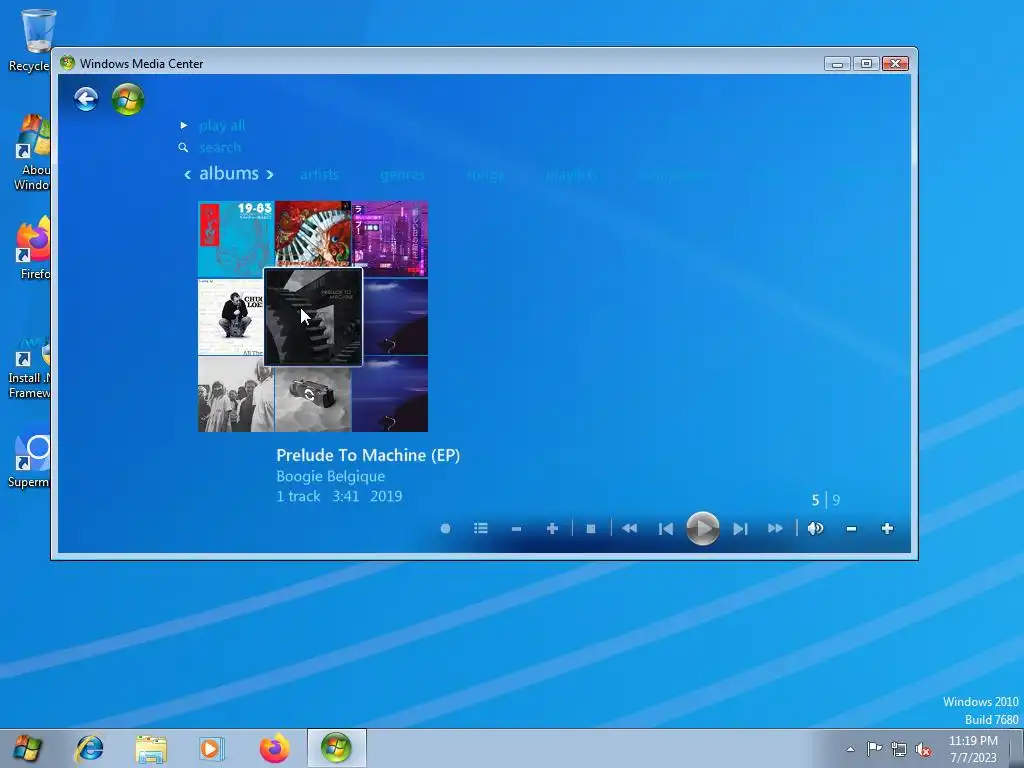Open the Windows Start button

(27, 748)
